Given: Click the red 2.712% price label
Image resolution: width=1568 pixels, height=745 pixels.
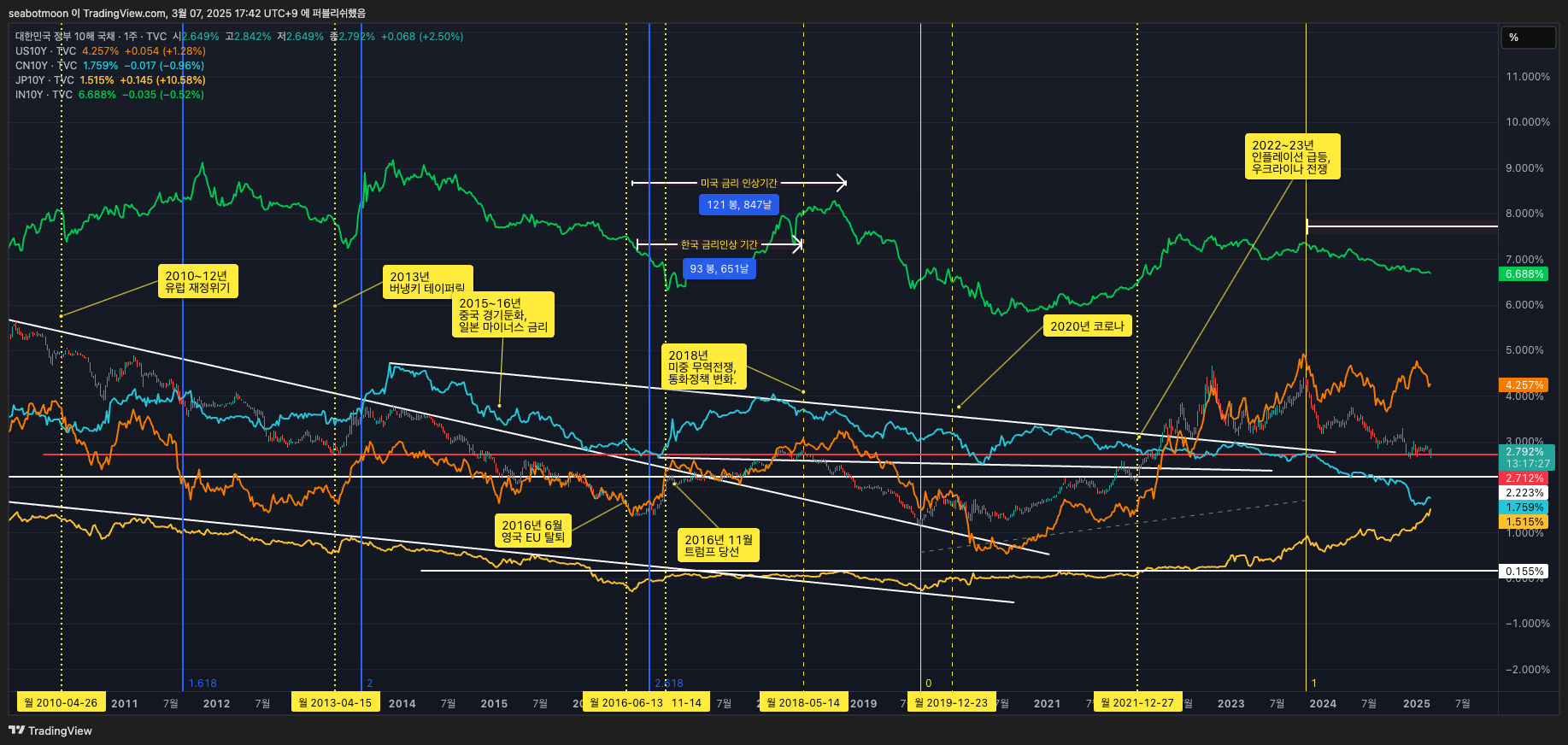Looking at the screenshot, I should click(x=1524, y=478).
